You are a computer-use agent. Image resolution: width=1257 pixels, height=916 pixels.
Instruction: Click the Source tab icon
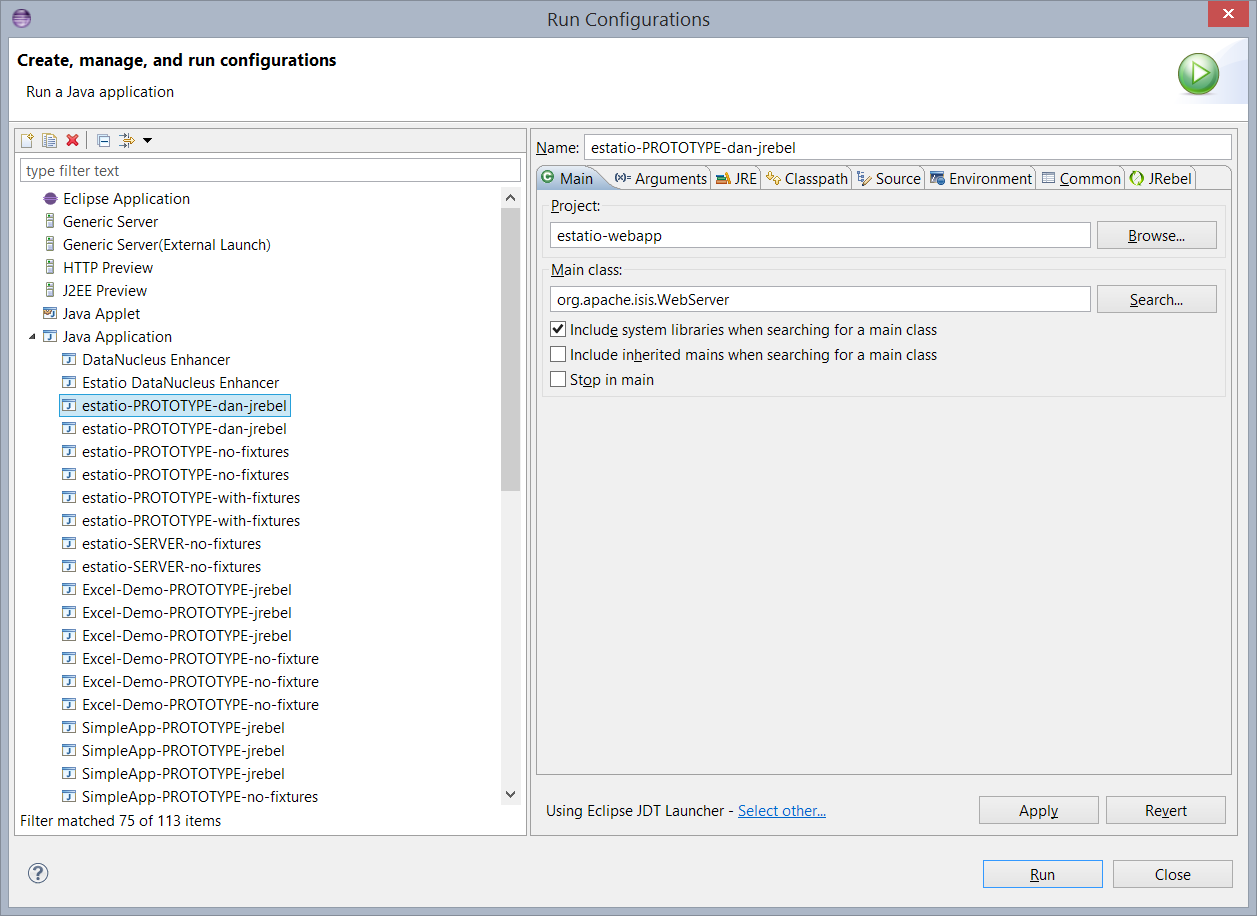point(864,179)
